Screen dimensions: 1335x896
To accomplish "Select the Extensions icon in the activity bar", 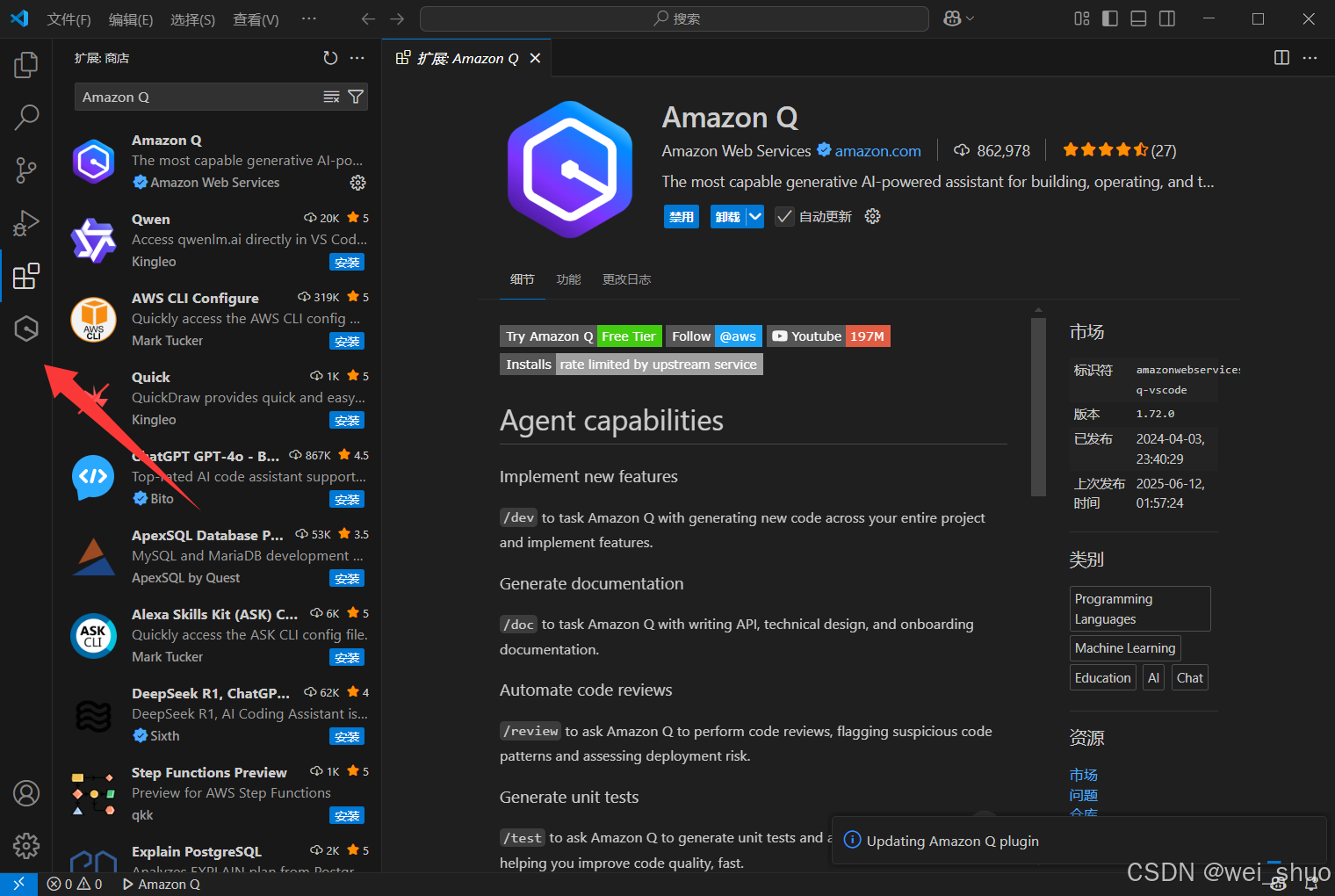I will point(26,276).
